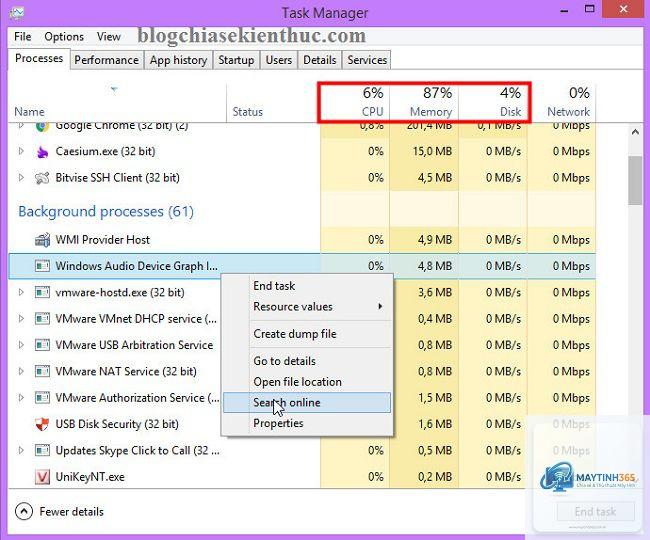
Task: Open the Options menu
Action: tap(64, 37)
